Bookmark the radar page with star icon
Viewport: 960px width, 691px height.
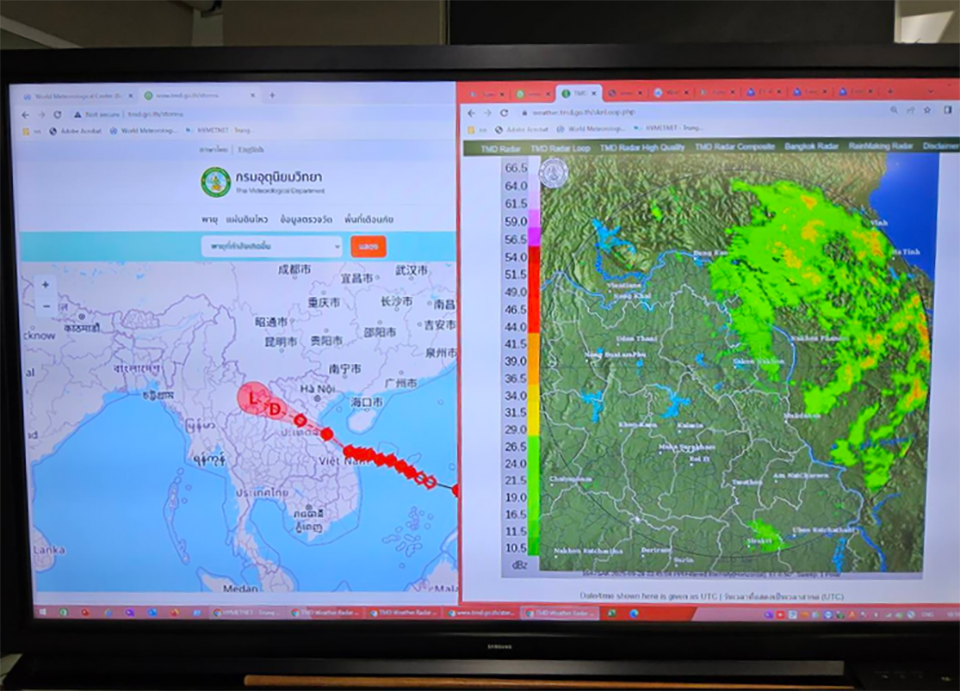point(927,111)
